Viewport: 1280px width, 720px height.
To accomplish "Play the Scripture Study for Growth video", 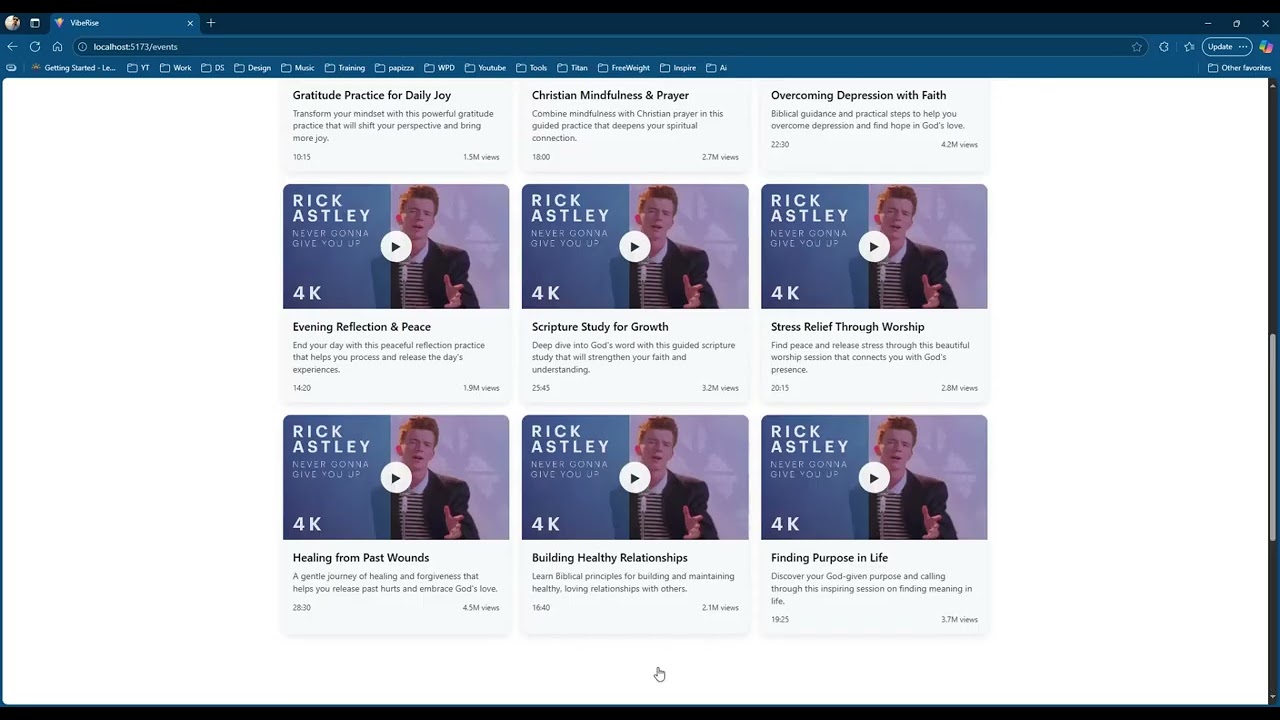I will point(635,247).
